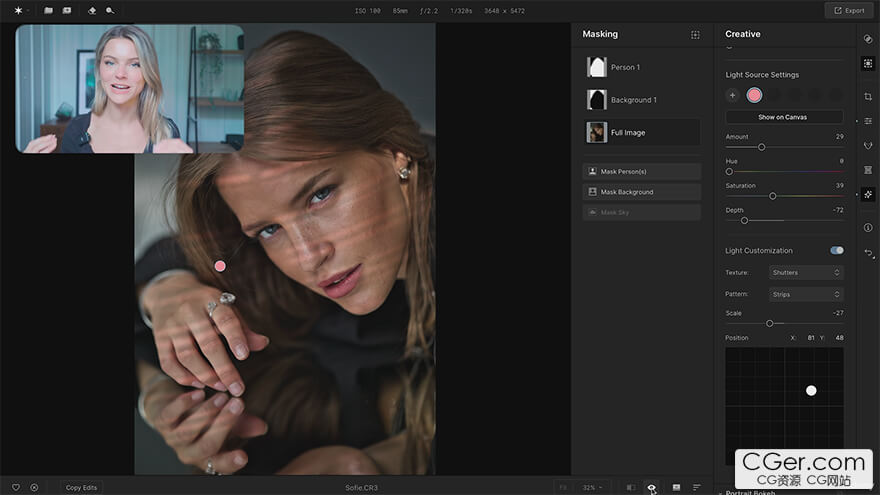Click the 3648 x 5472 dimensions text
This screenshot has height=495, width=880.
pyautogui.click(x=505, y=11)
